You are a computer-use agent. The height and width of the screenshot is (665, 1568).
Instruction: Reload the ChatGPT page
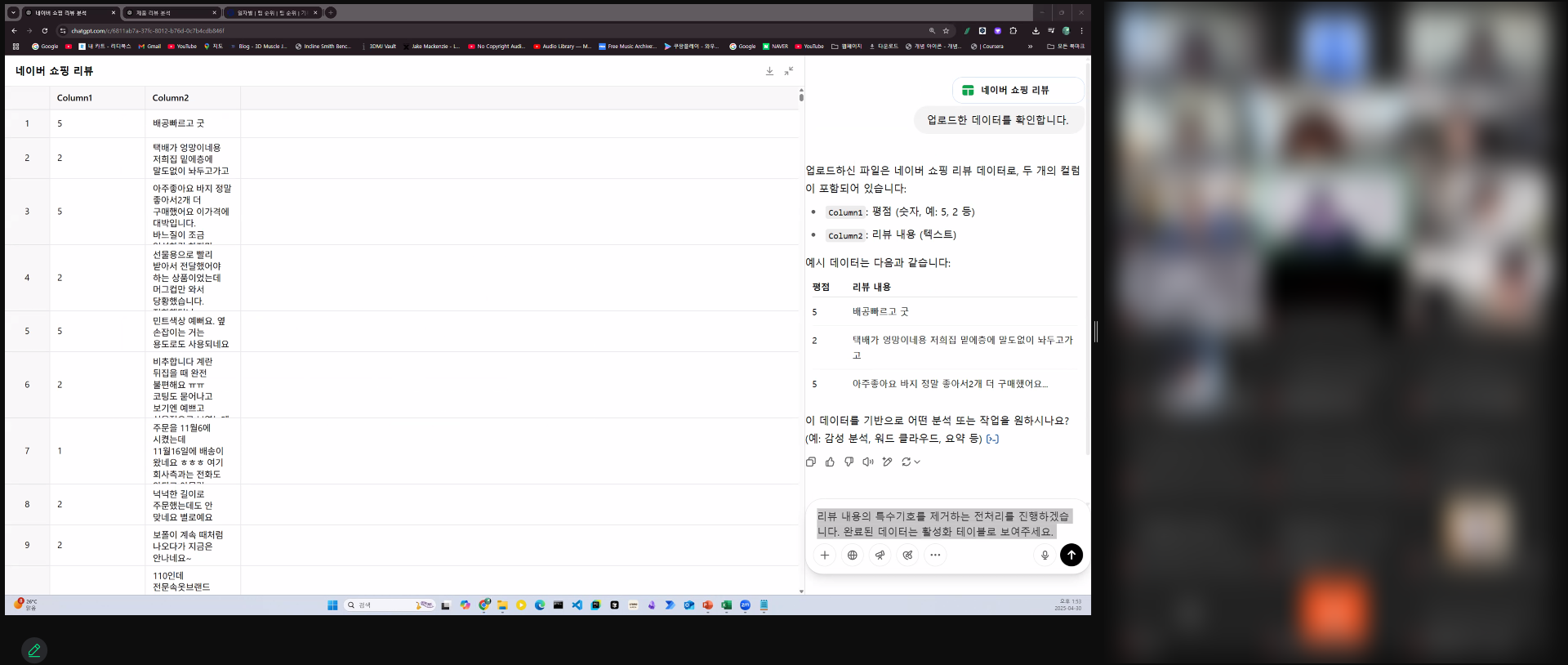[x=44, y=31]
